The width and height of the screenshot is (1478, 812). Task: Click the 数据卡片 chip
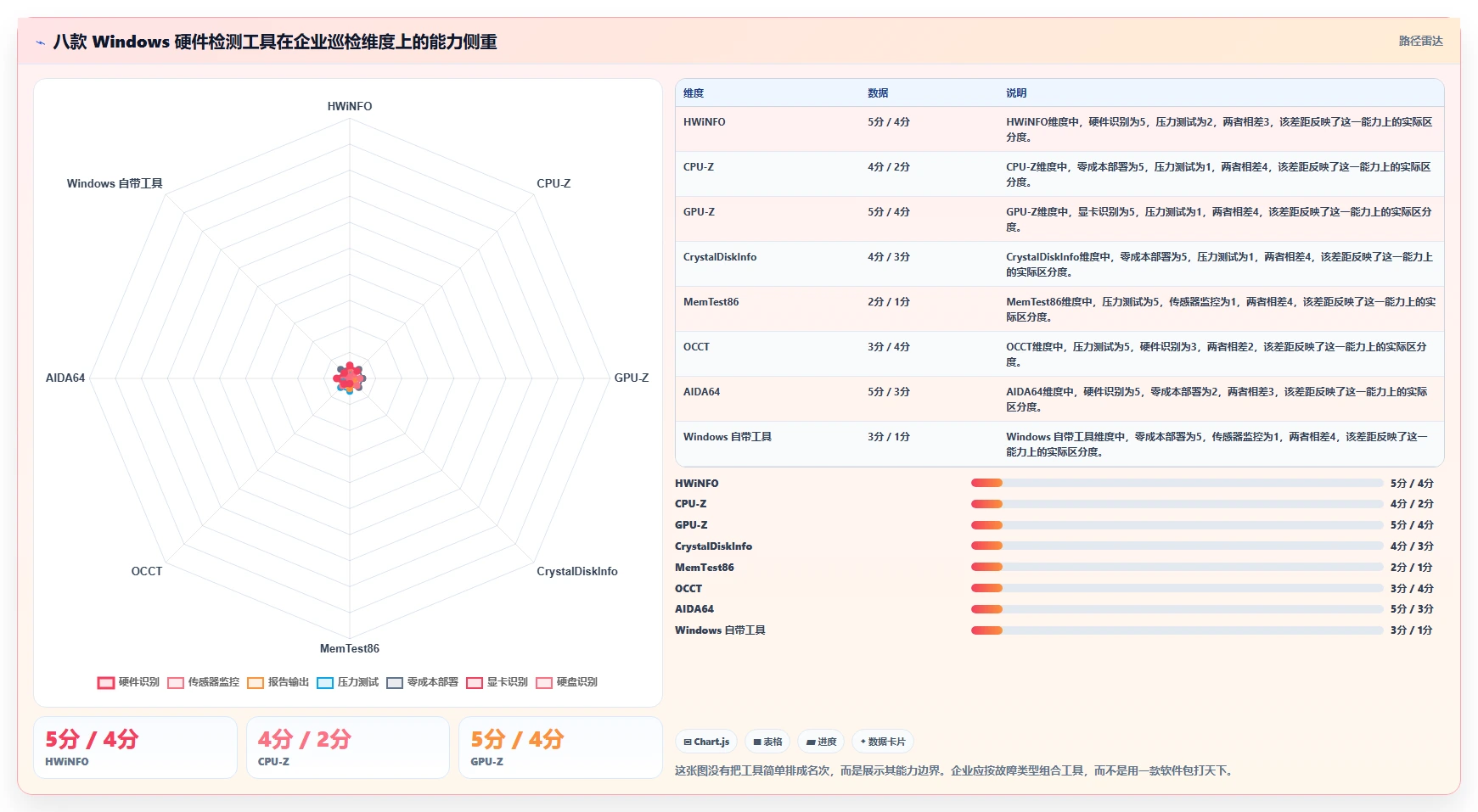pos(883,742)
